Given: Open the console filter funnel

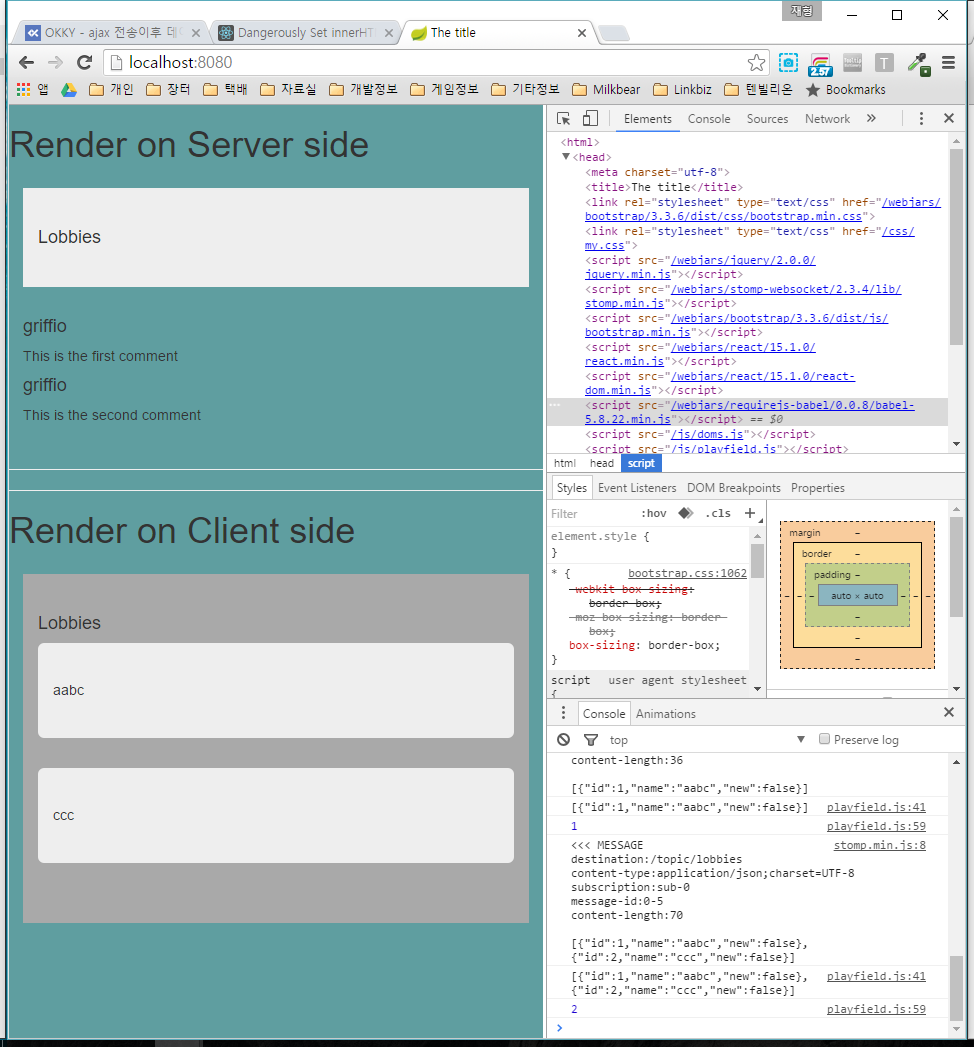Looking at the screenshot, I should click(x=591, y=740).
